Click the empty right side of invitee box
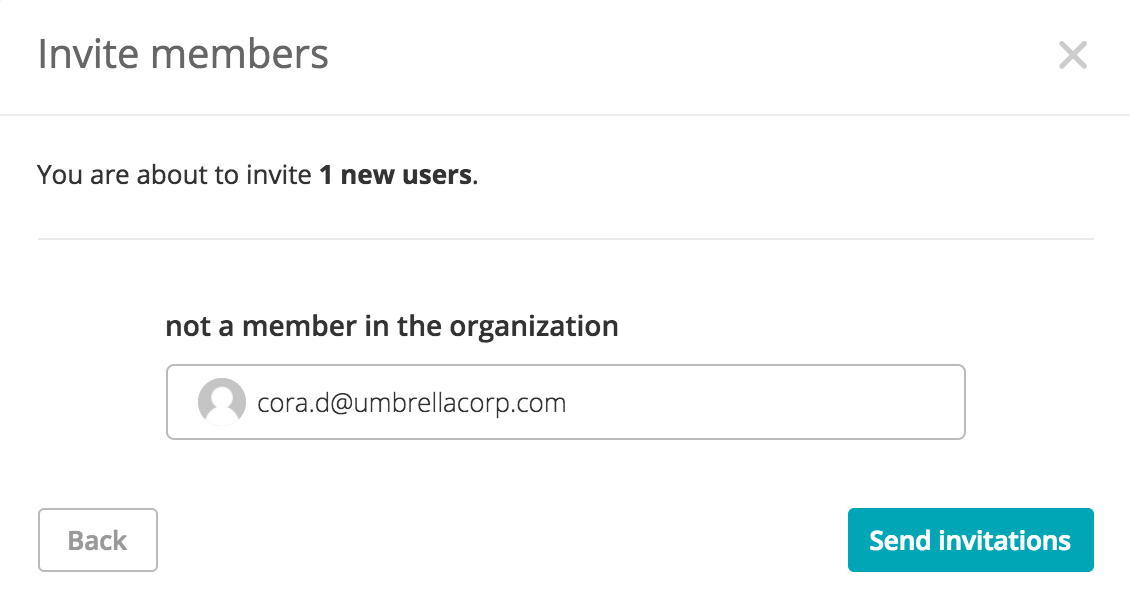Screen dimensions: 1130x602 click(x=764, y=402)
